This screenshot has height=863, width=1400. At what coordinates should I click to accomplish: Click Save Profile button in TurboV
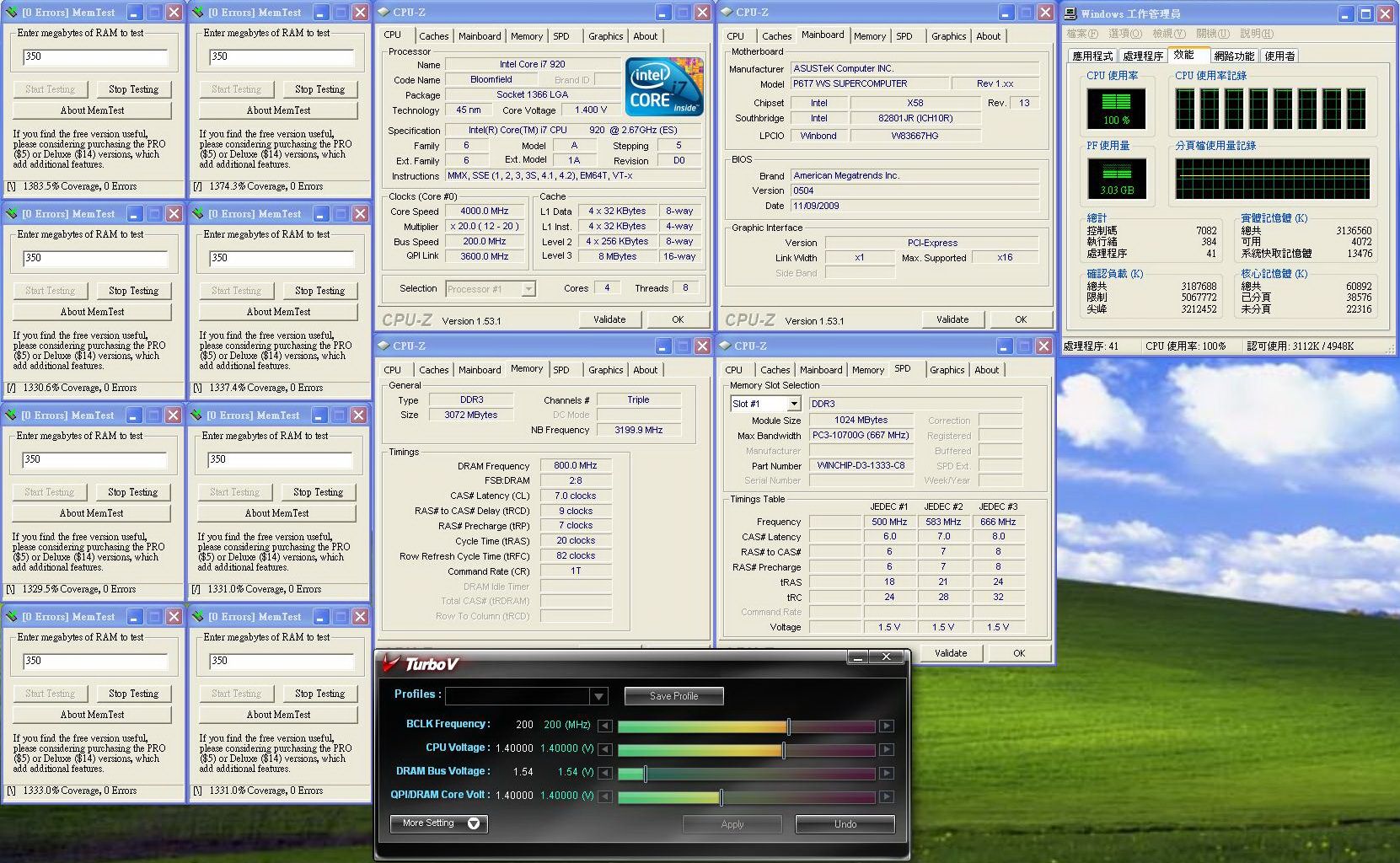673,696
